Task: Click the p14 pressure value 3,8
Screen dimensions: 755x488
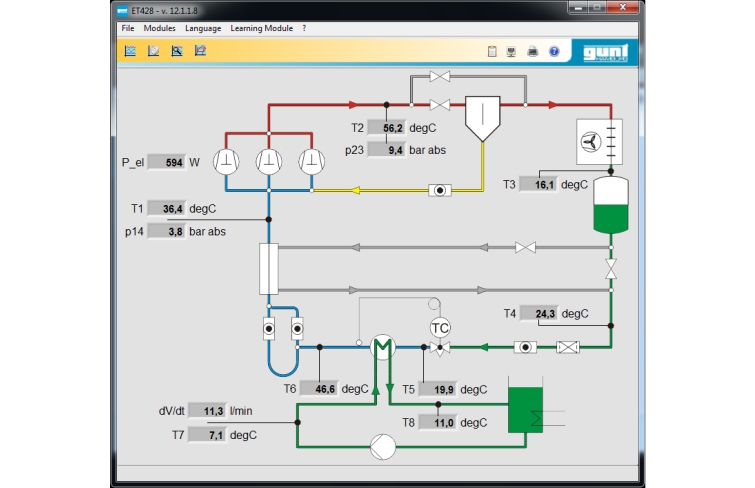Action: (167, 231)
